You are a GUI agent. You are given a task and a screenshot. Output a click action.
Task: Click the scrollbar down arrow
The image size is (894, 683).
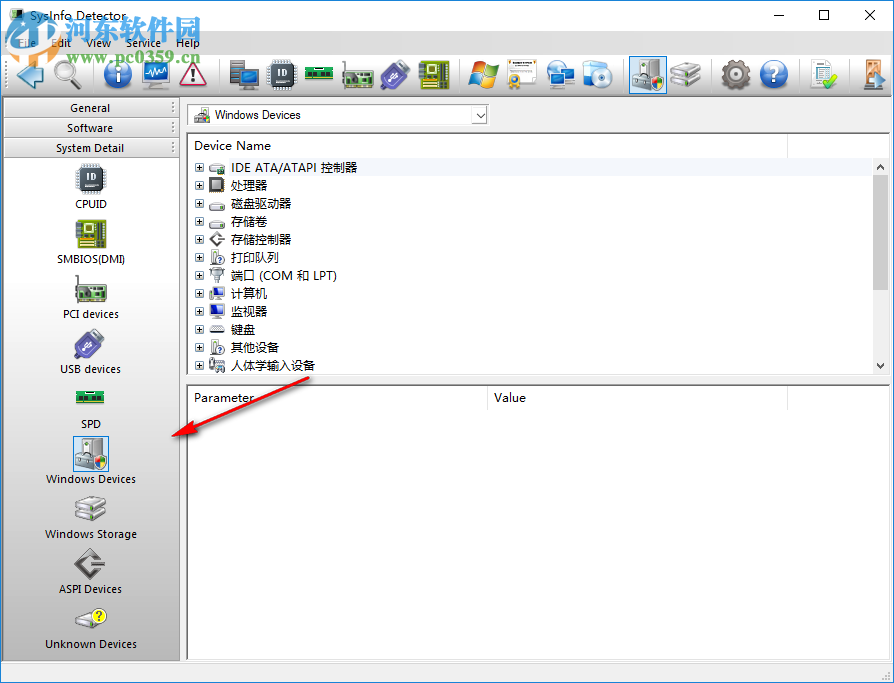pyautogui.click(x=881, y=364)
